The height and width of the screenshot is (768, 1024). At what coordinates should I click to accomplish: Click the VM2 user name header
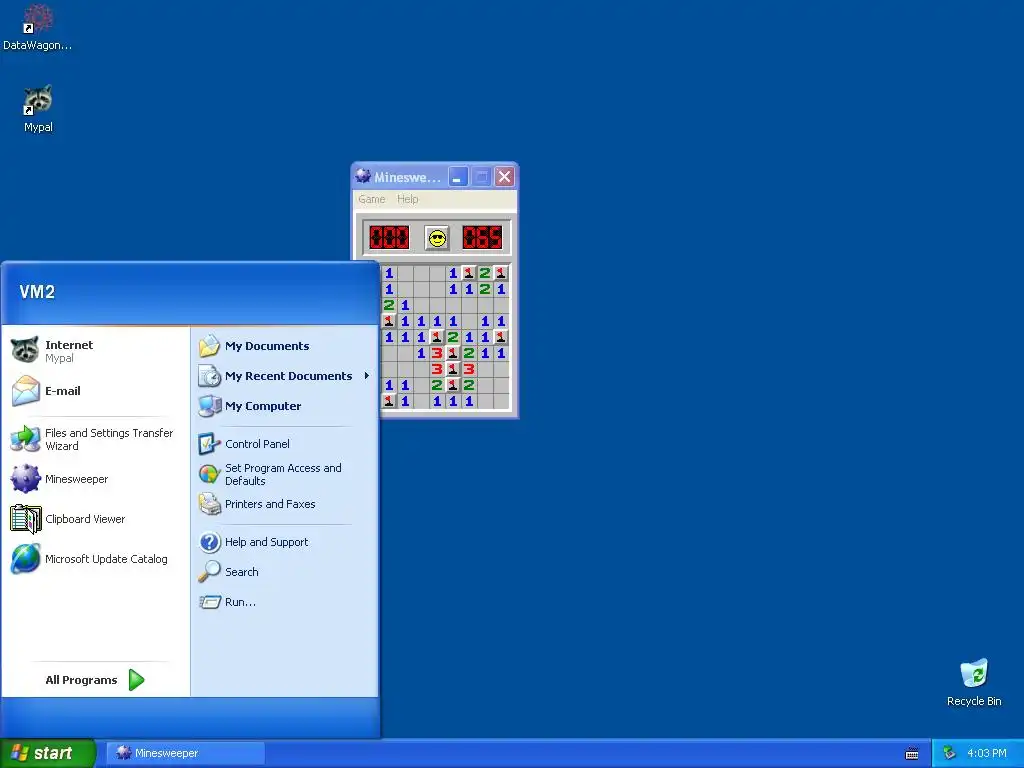coord(37,292)
